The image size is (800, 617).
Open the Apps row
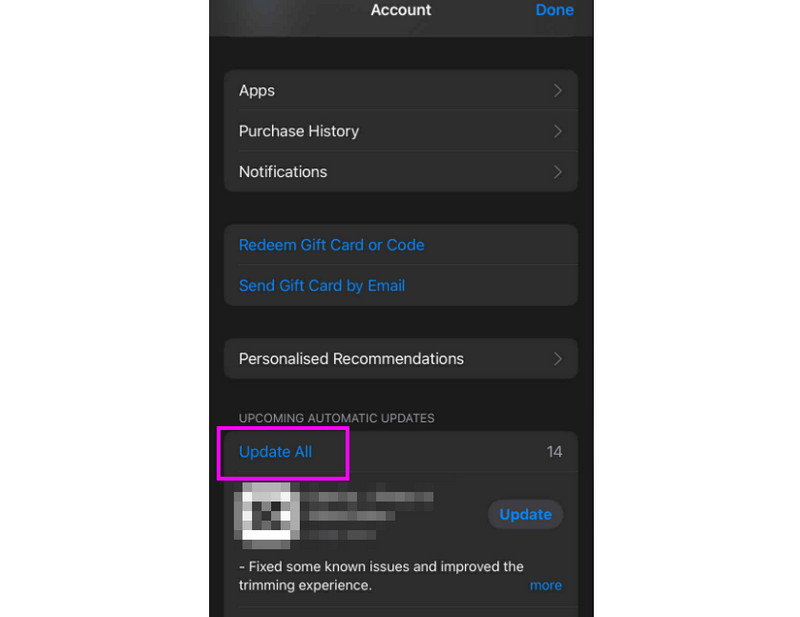click(x=401, y=90)
